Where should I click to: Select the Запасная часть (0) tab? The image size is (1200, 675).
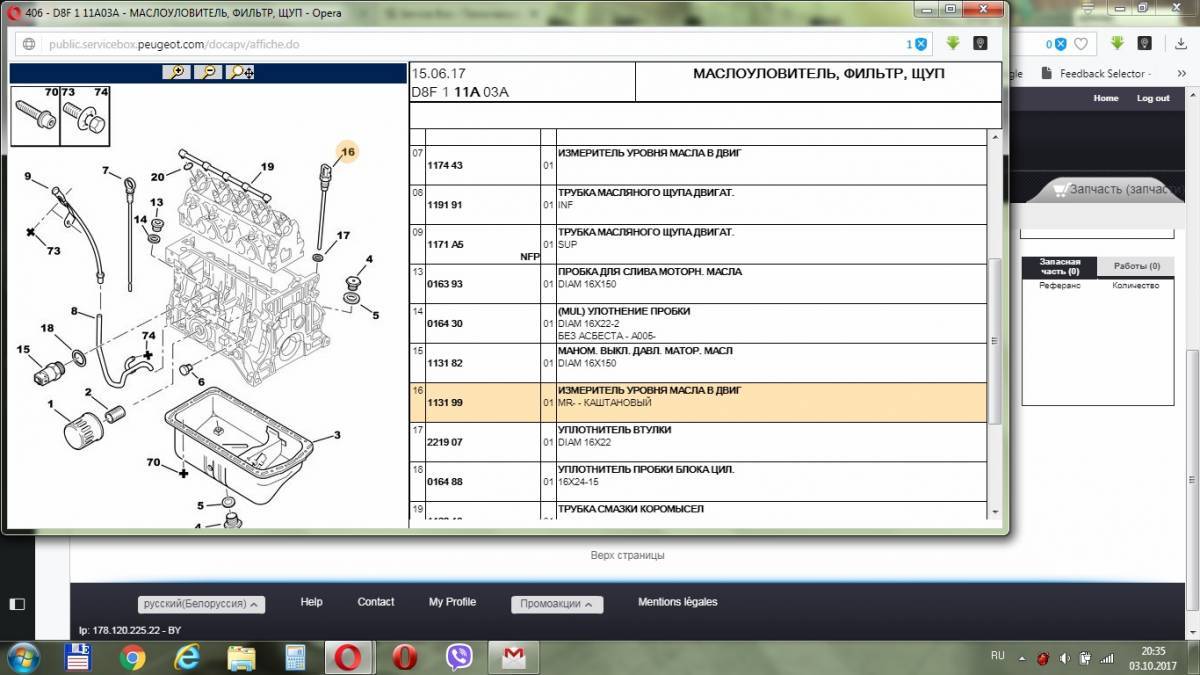[1059, 267]
